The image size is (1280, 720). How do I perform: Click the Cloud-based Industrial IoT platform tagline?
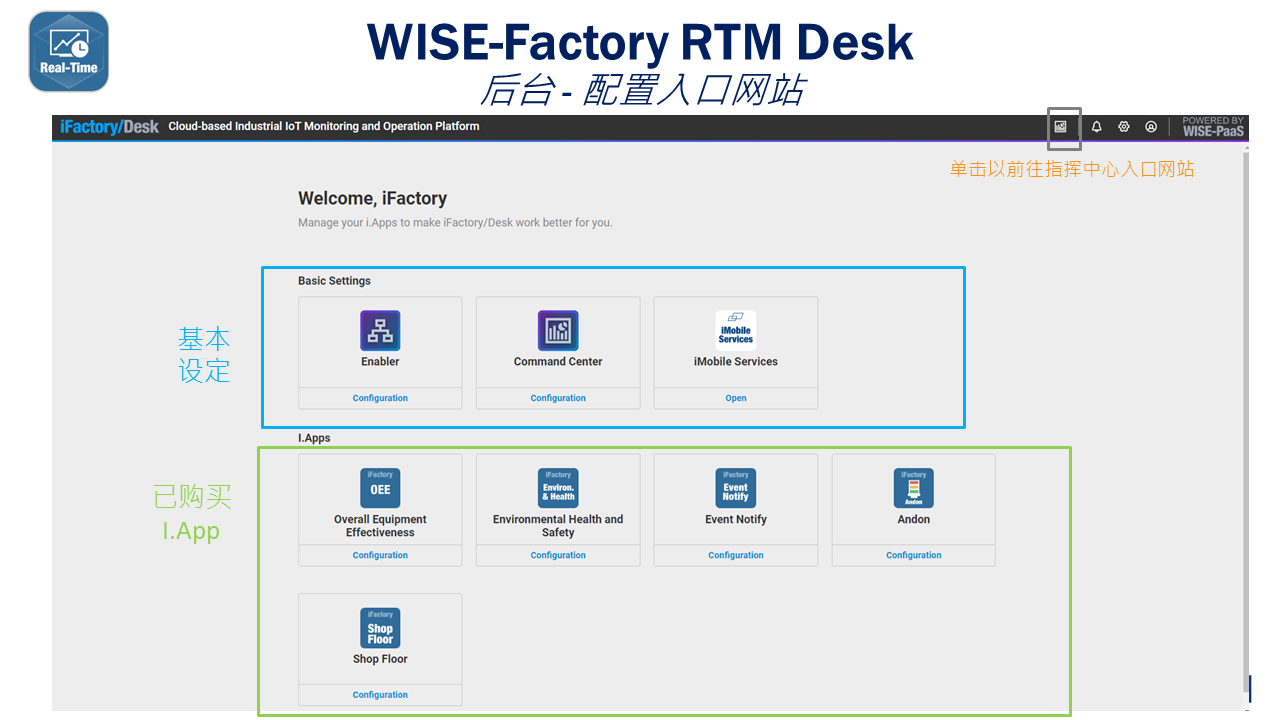click(324, 127)
